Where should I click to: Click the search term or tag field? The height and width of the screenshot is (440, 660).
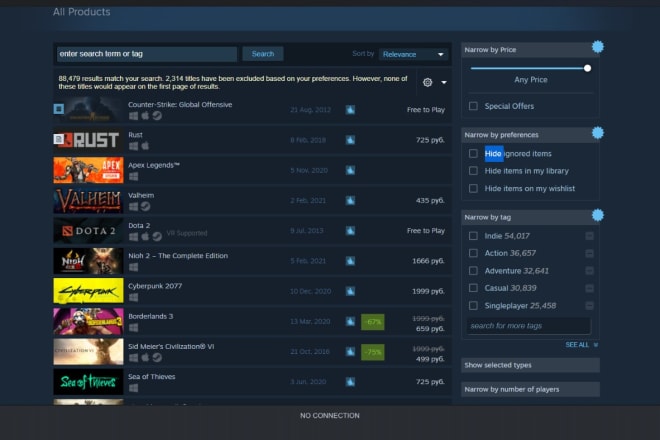[x=147, y=54]
